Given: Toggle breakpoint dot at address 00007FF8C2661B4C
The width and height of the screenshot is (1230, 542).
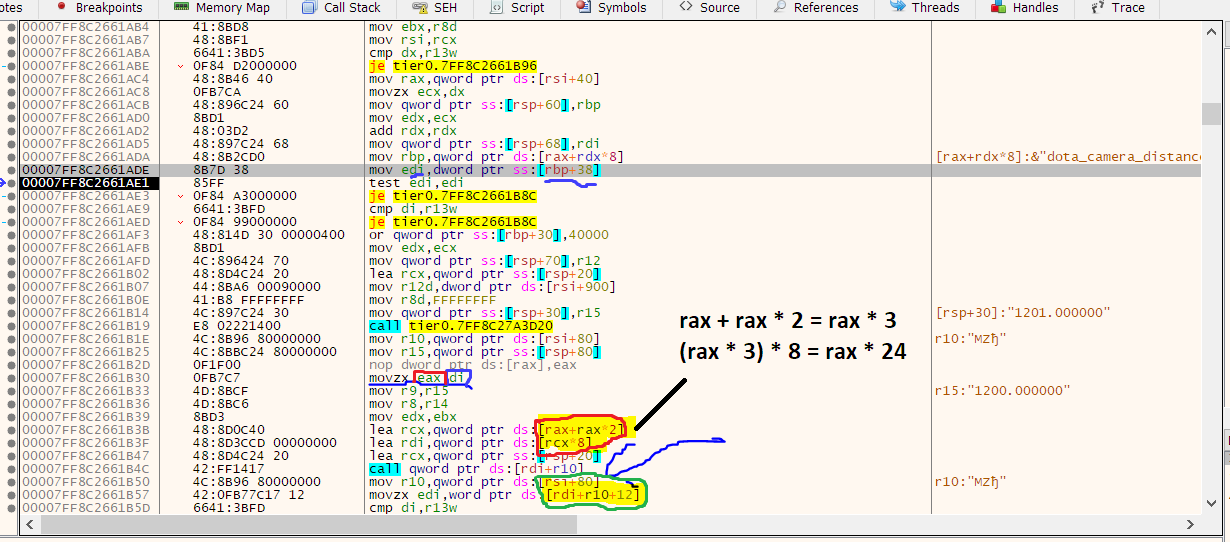Looking at the screenshot, I should [x=12, y=469].
